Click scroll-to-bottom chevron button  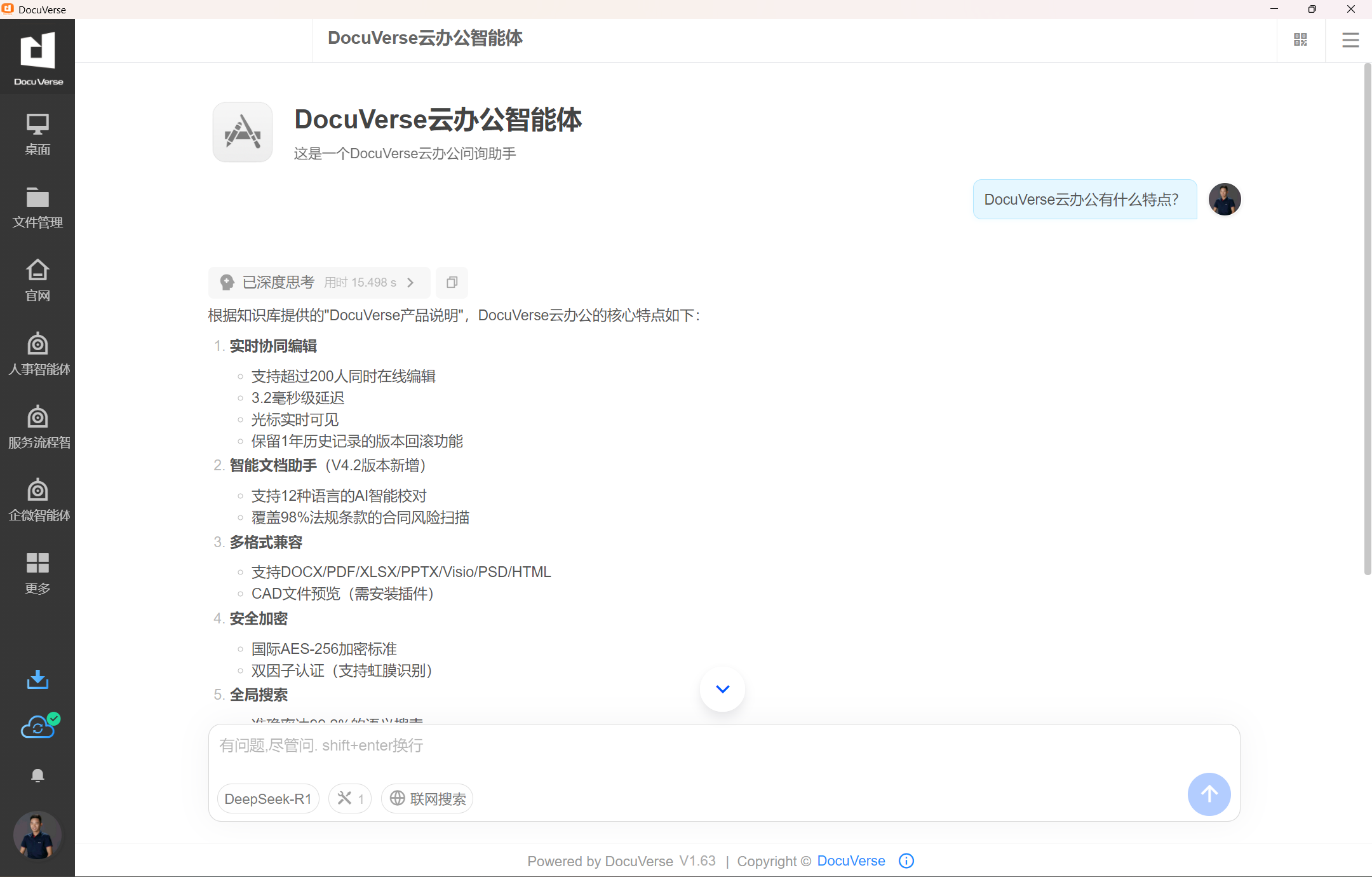pyautogui.click(x=722, y=689)
